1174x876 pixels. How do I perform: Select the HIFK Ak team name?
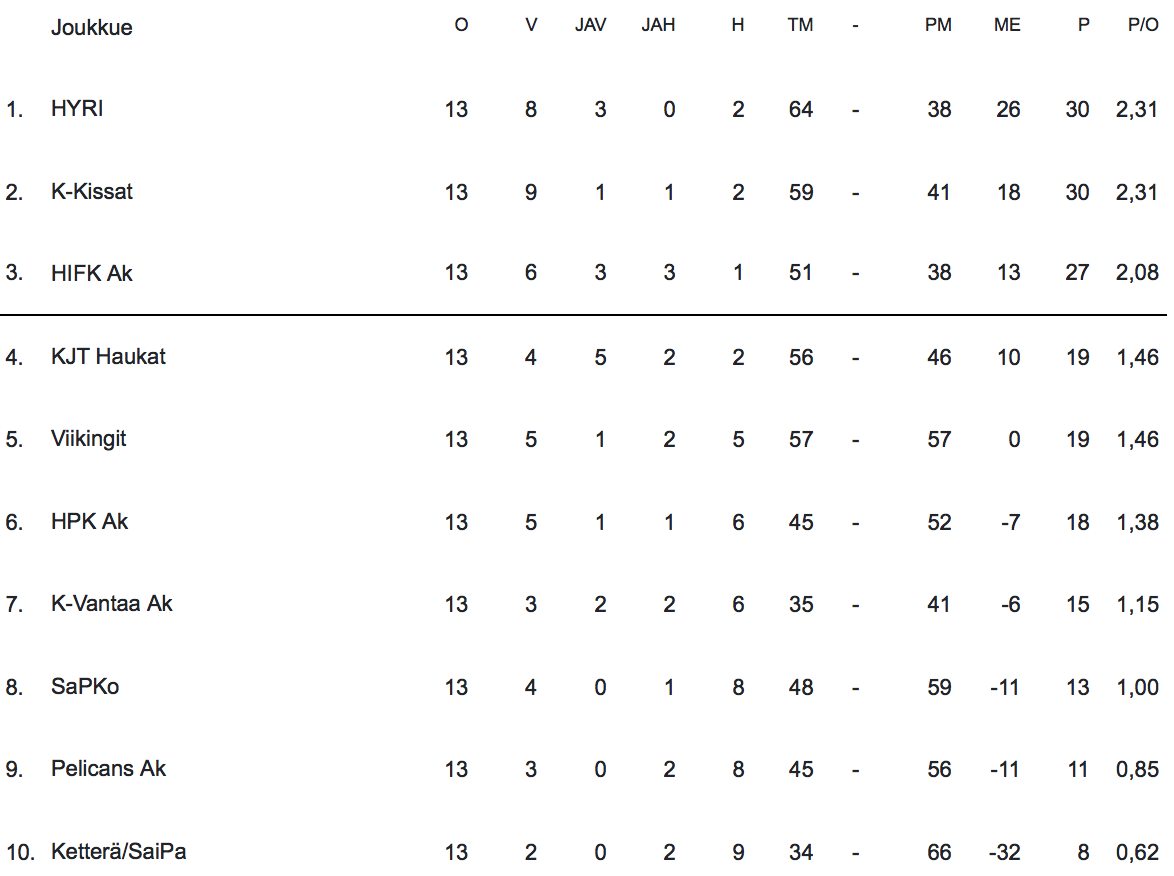[92, 273]
